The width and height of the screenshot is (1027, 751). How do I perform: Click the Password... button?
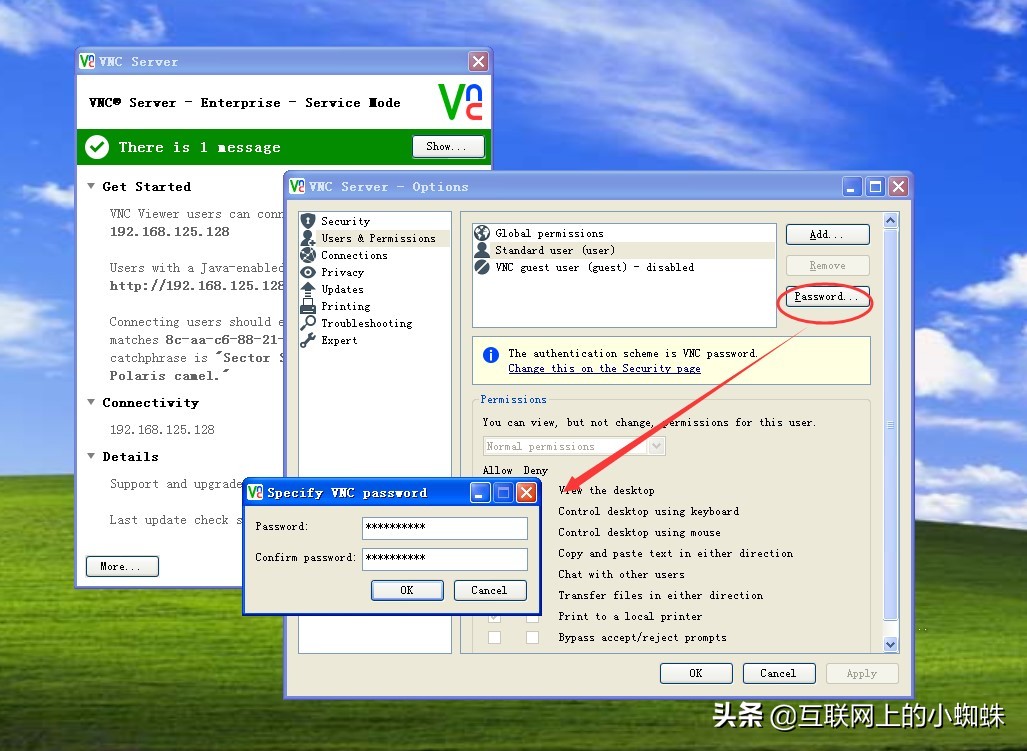pos(827,297)
